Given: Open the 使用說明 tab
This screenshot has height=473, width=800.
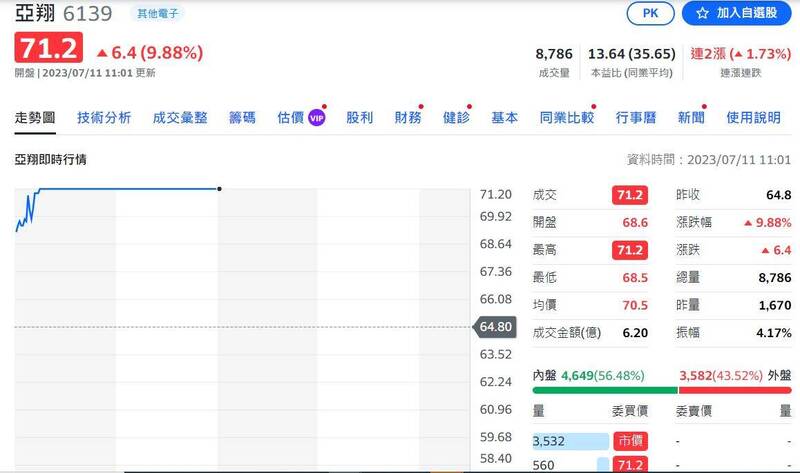Looking at the screenshot, I should (753, 118).
